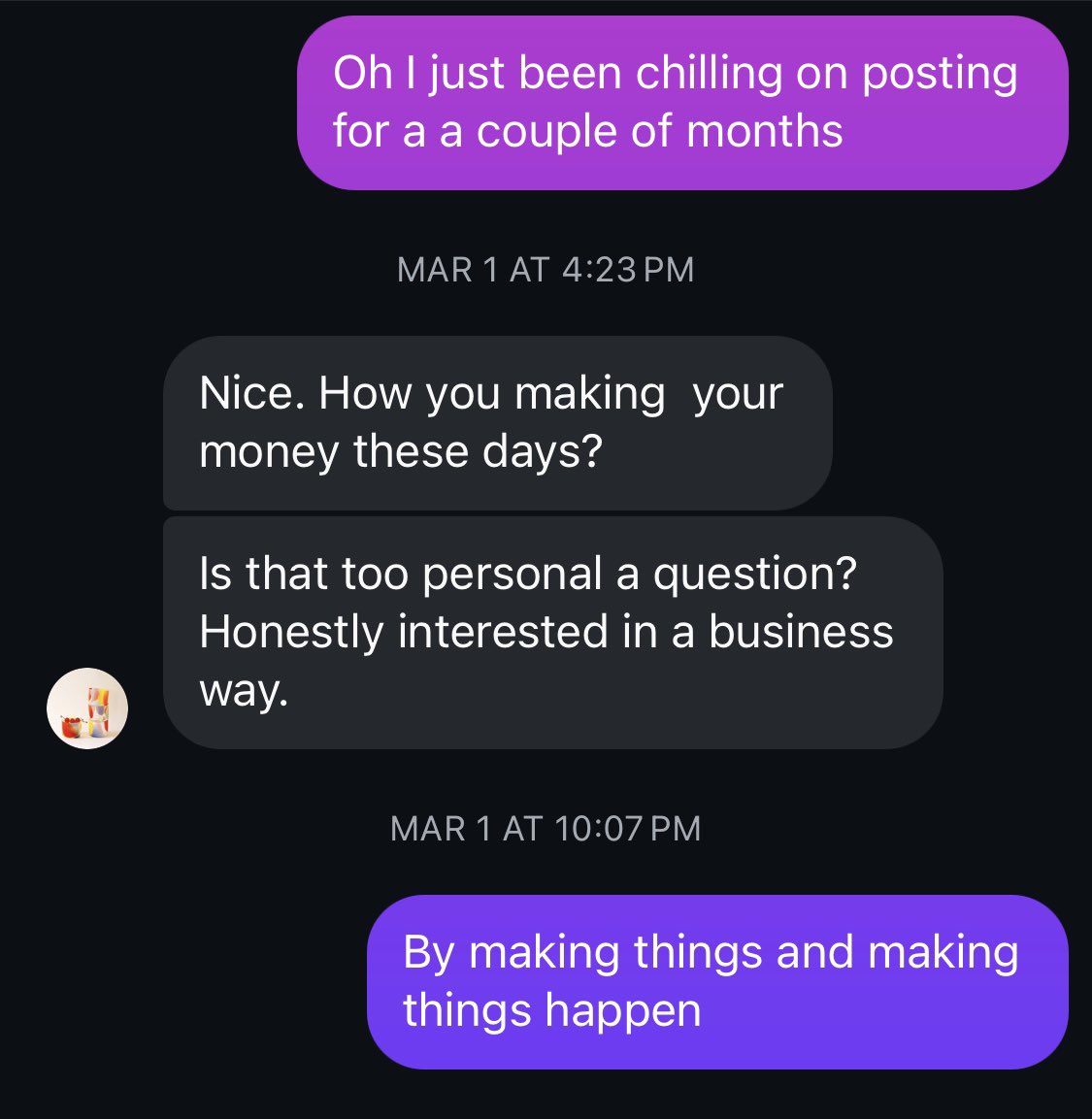The image size is (1092, 1119).
Task: Open the colorful cups profile picture
Action: (87, 708)
